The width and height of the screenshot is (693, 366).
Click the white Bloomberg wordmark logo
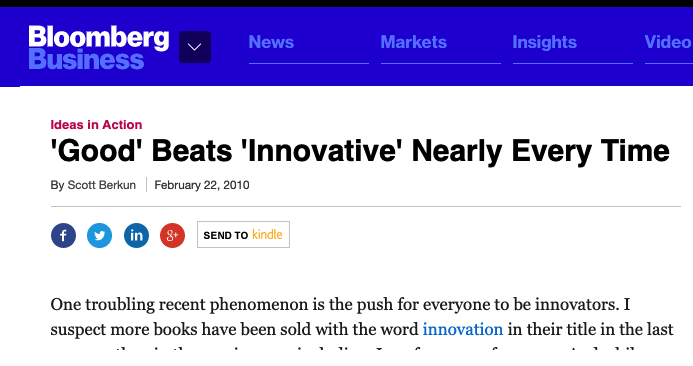99,37
